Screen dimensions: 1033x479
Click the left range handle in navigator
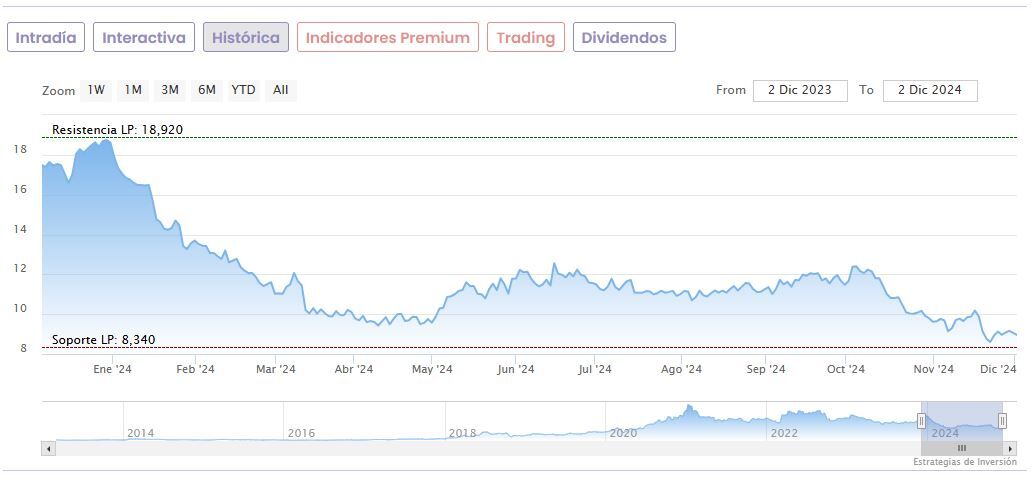point(921,421)
